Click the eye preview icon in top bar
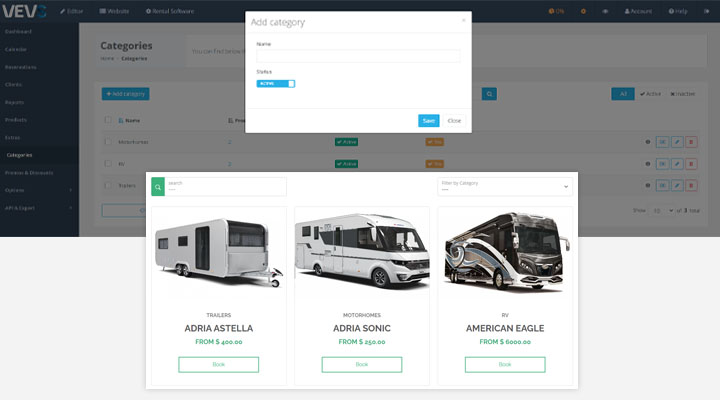The height and width of the screenshot is (400, 720). pyautogui.click(x=605, y=11)
